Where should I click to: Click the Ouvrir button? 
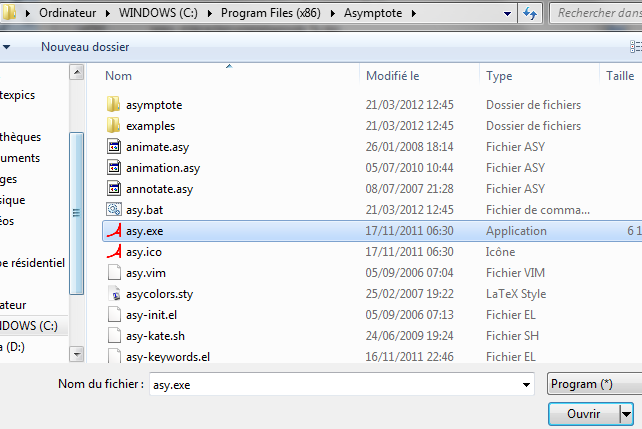[x=584, y=414]
